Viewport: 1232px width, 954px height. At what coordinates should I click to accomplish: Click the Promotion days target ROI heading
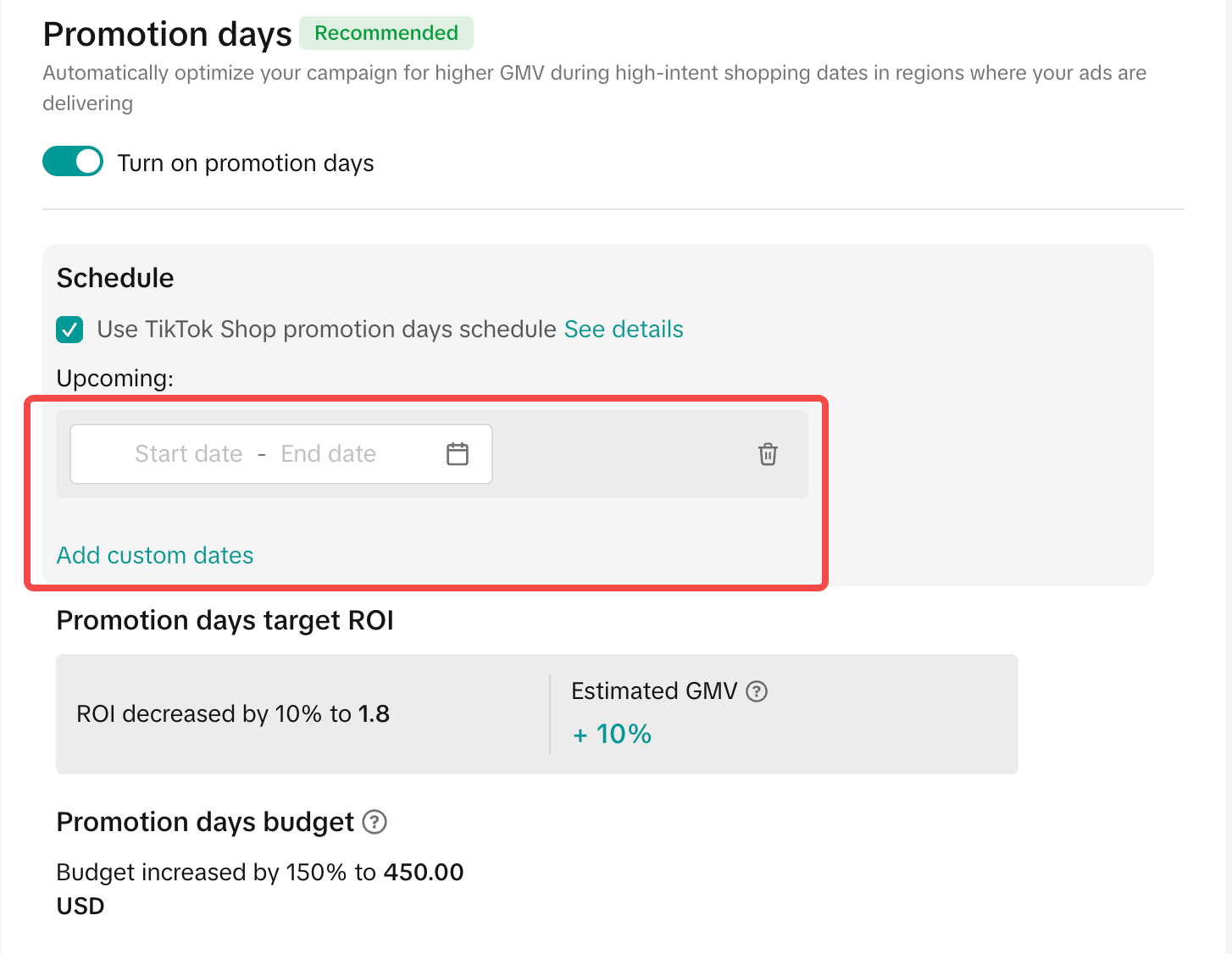225,620
